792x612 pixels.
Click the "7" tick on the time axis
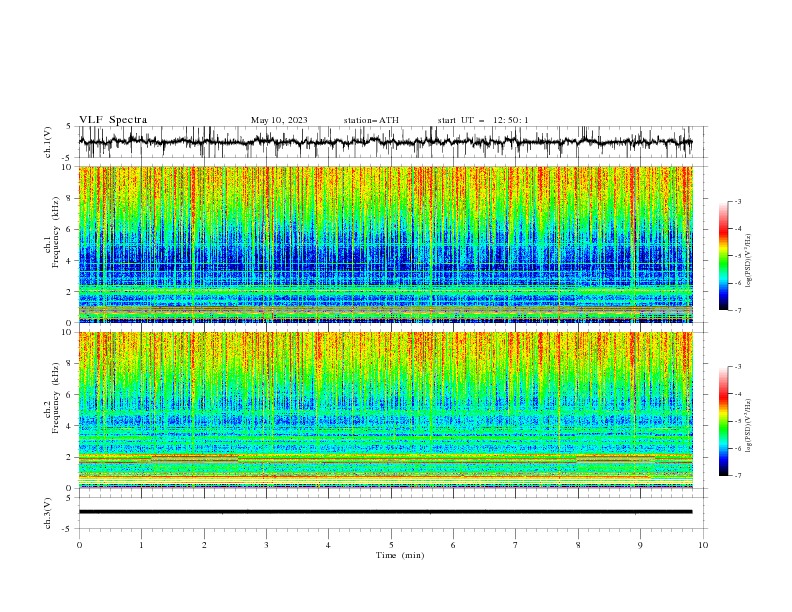point(516,545)
